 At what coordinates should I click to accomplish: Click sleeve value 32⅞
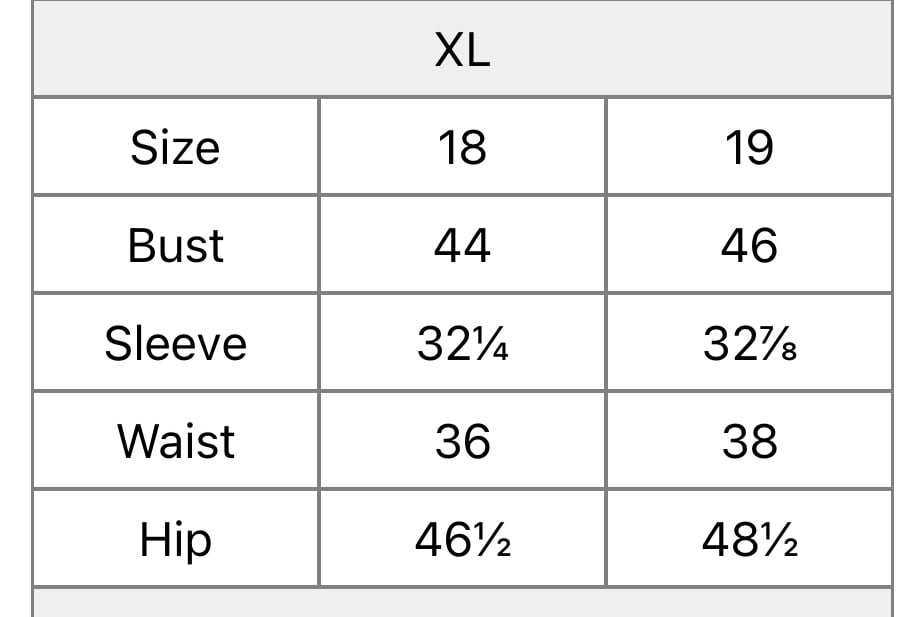tap(749, 344)
